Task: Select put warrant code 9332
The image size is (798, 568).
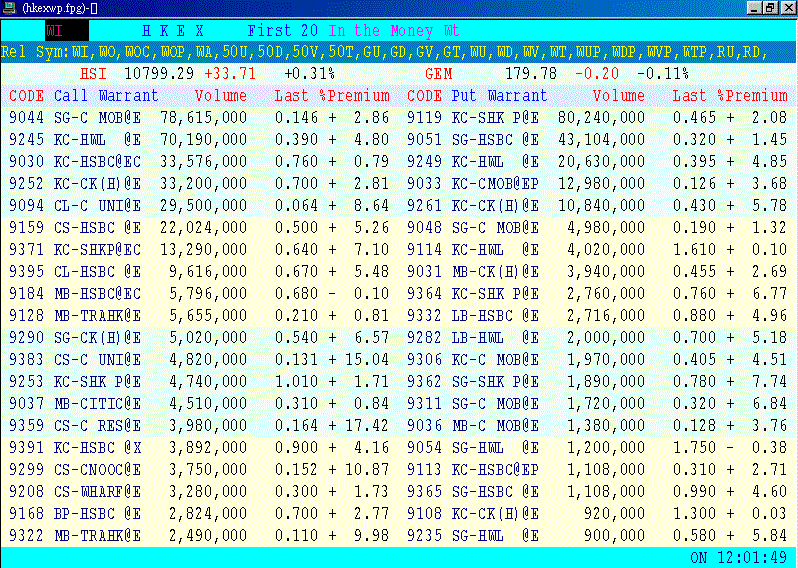Action: (424, 316)
